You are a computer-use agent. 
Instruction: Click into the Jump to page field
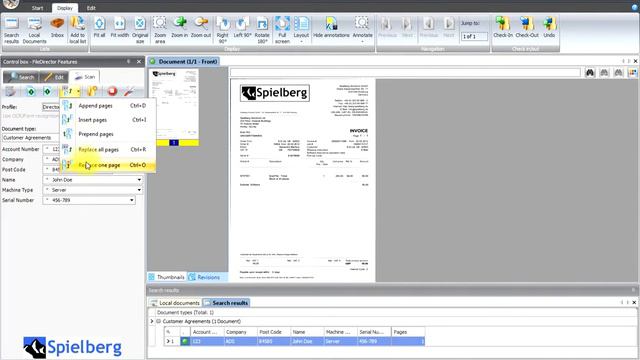474,36
